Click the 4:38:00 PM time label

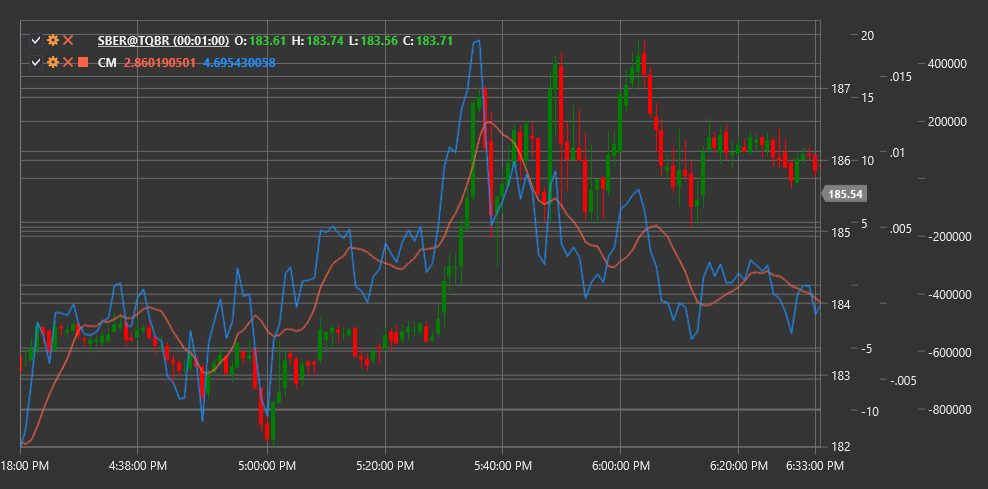coord(137,466)
